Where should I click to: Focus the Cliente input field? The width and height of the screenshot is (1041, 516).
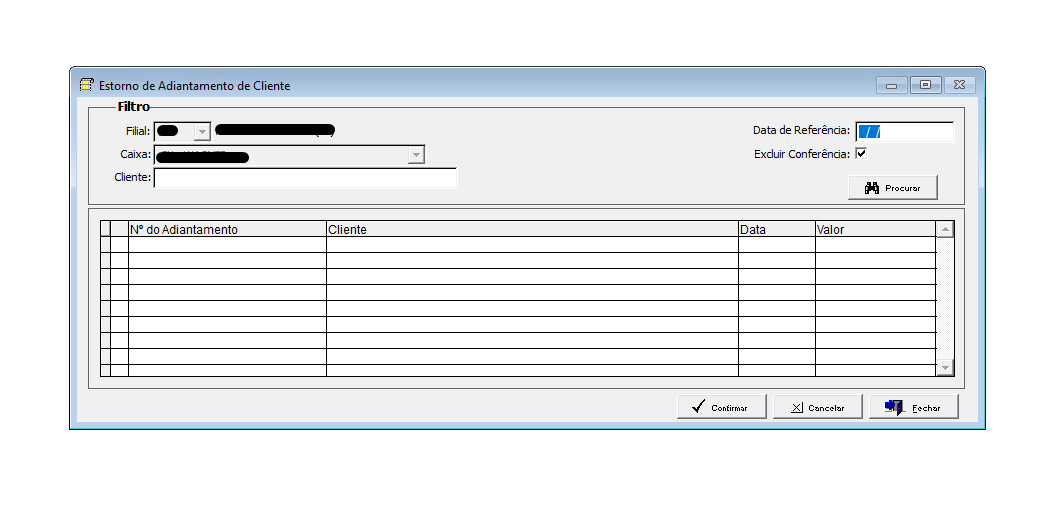[305, 178]
